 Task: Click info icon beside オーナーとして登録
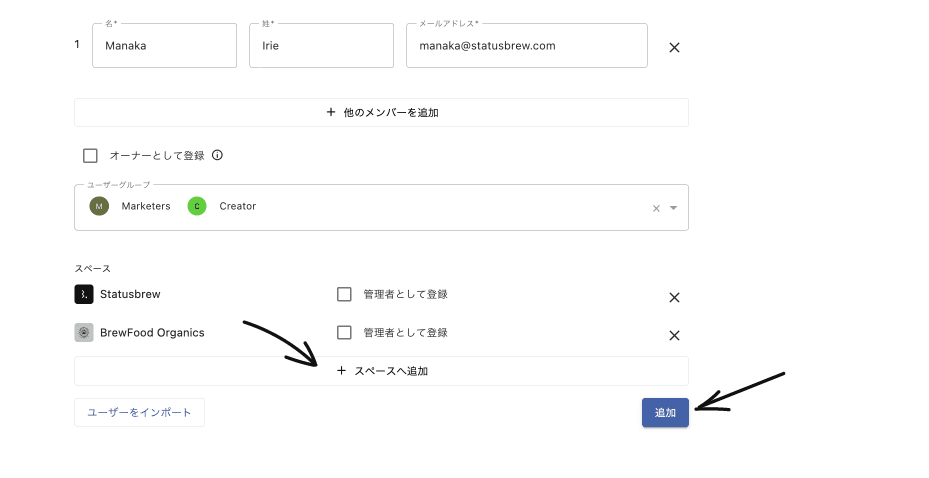(217, 155)
